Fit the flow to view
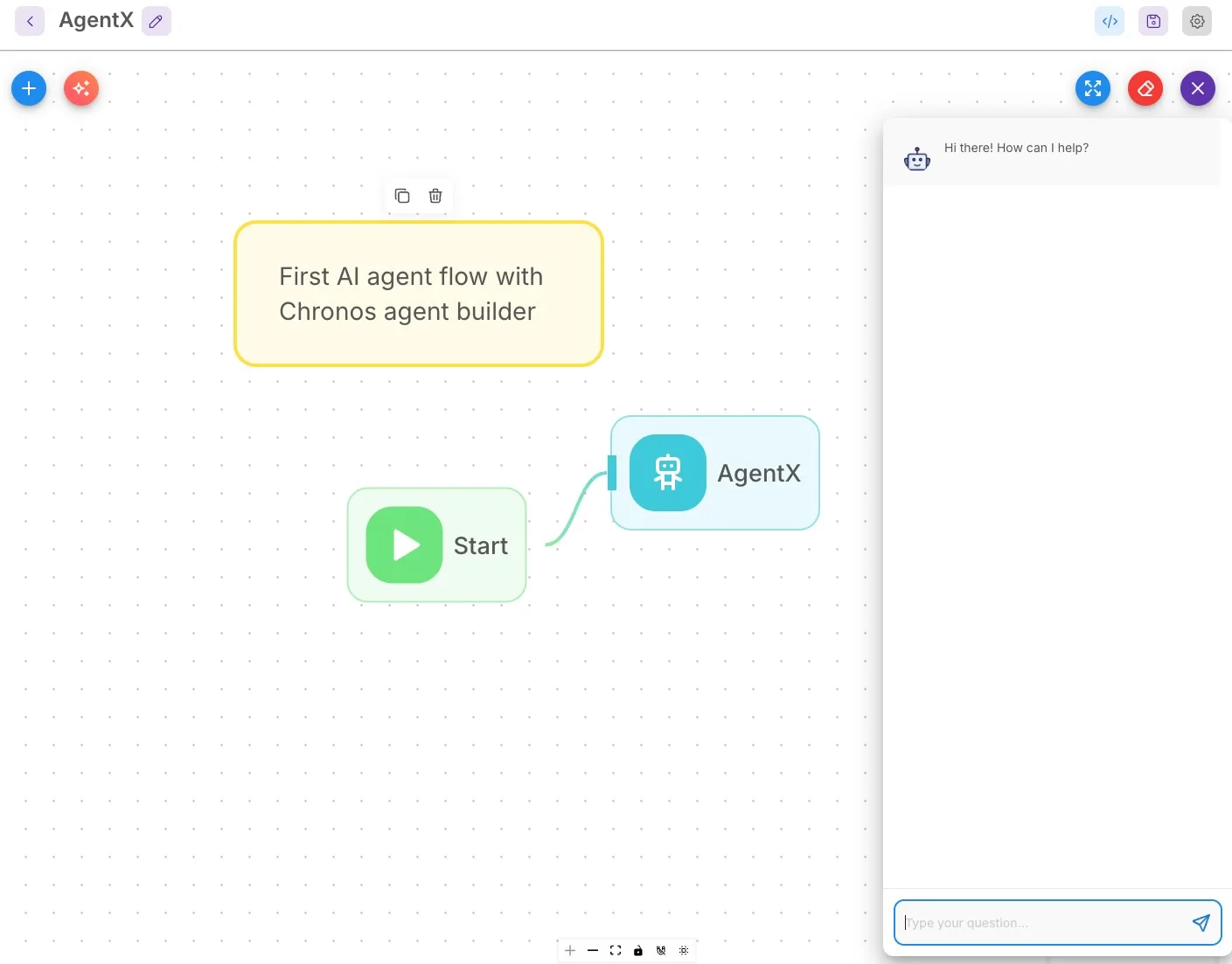1232x964 pixels. tap(616, 950)
